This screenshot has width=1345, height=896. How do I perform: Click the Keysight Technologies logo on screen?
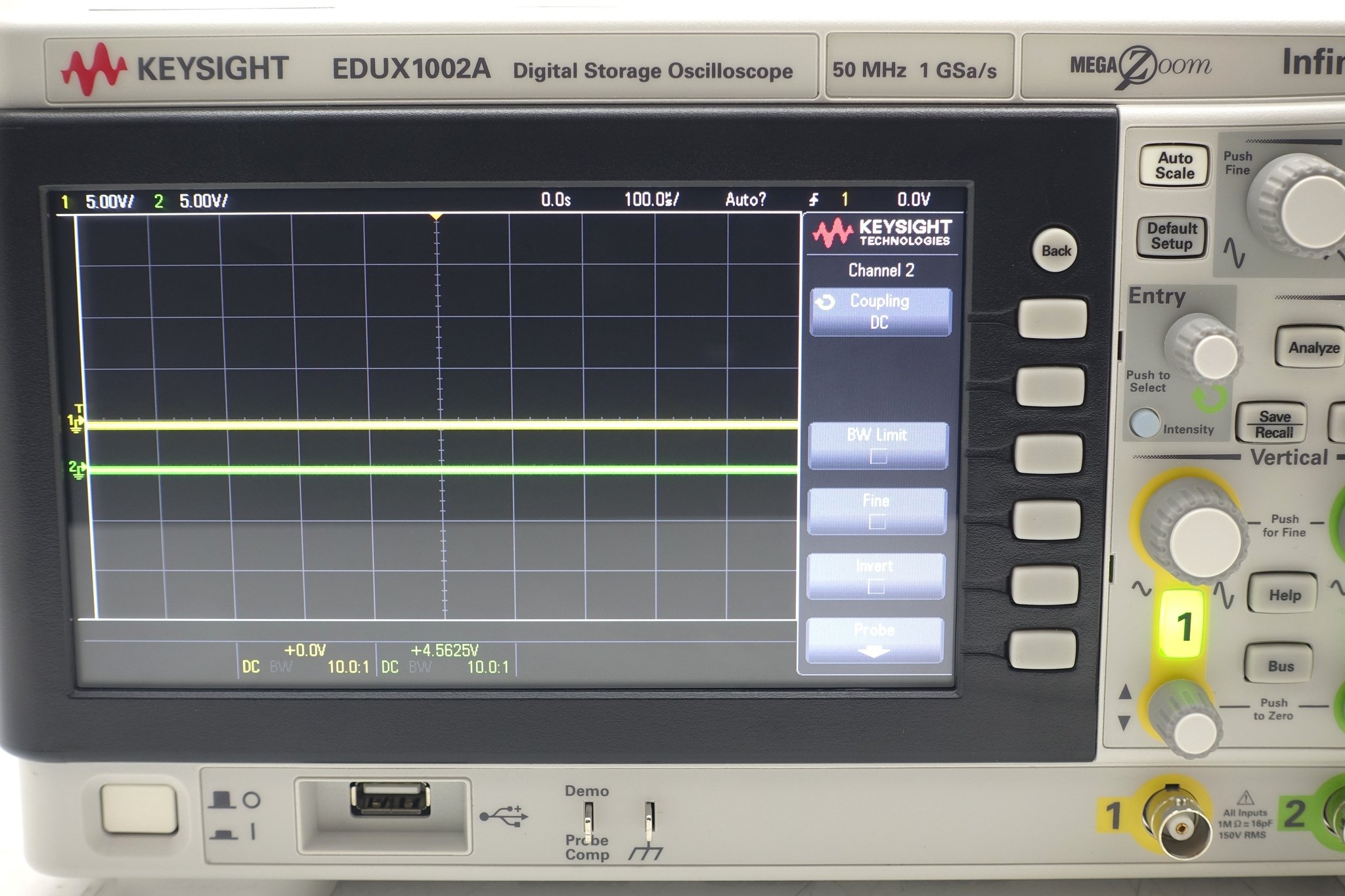881,232
